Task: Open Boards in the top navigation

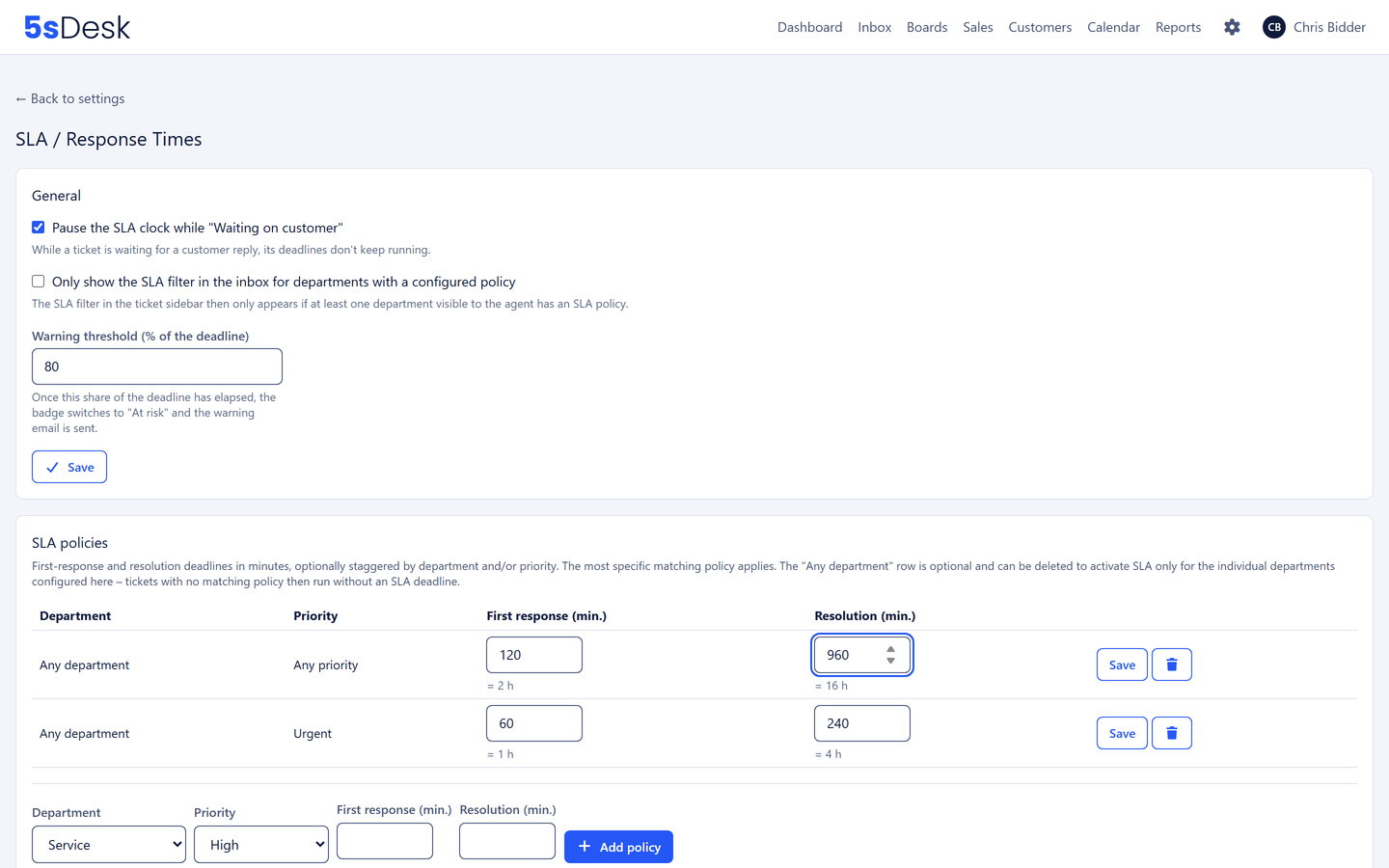Action: click(927, 27)
